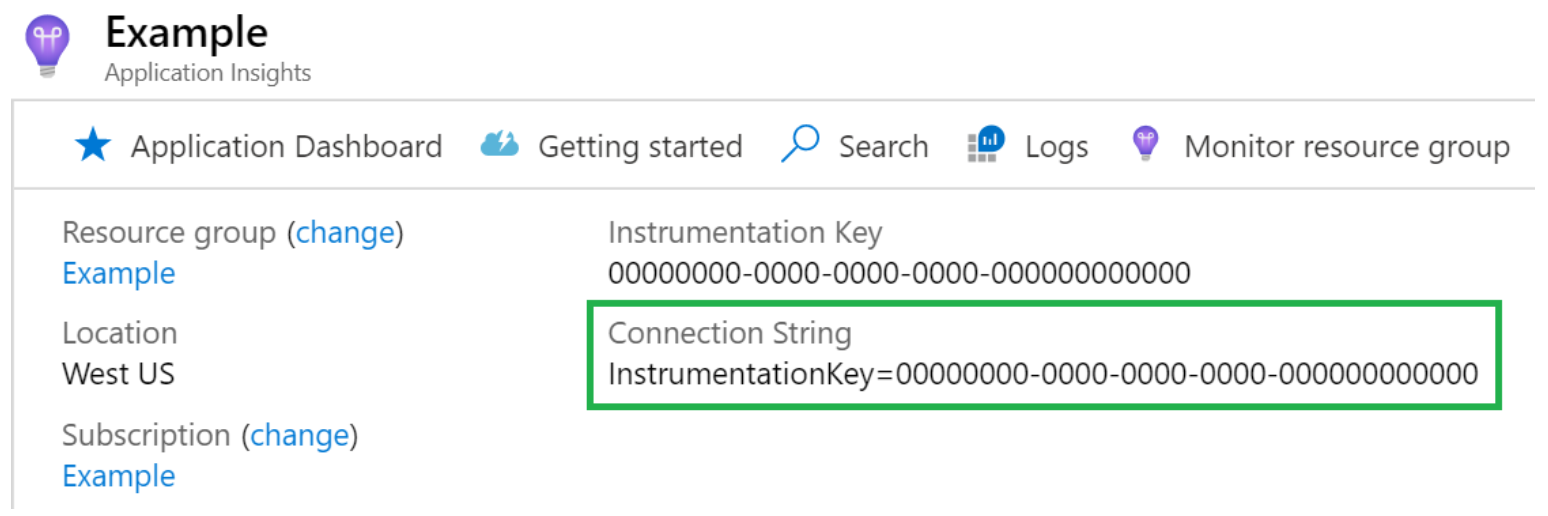Click the Monitor resource group bulb icon
The height and width of the screenshot is (516, 1548).
tap(1145, 145)
